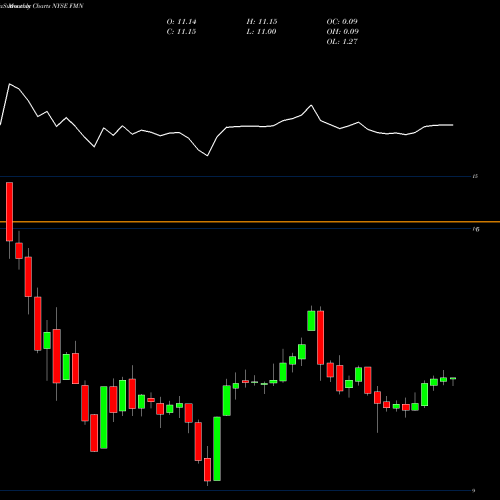The image size is (500, 500).
Task: Click the first tall red candle below the 15 line
Action: pos(9,211)
